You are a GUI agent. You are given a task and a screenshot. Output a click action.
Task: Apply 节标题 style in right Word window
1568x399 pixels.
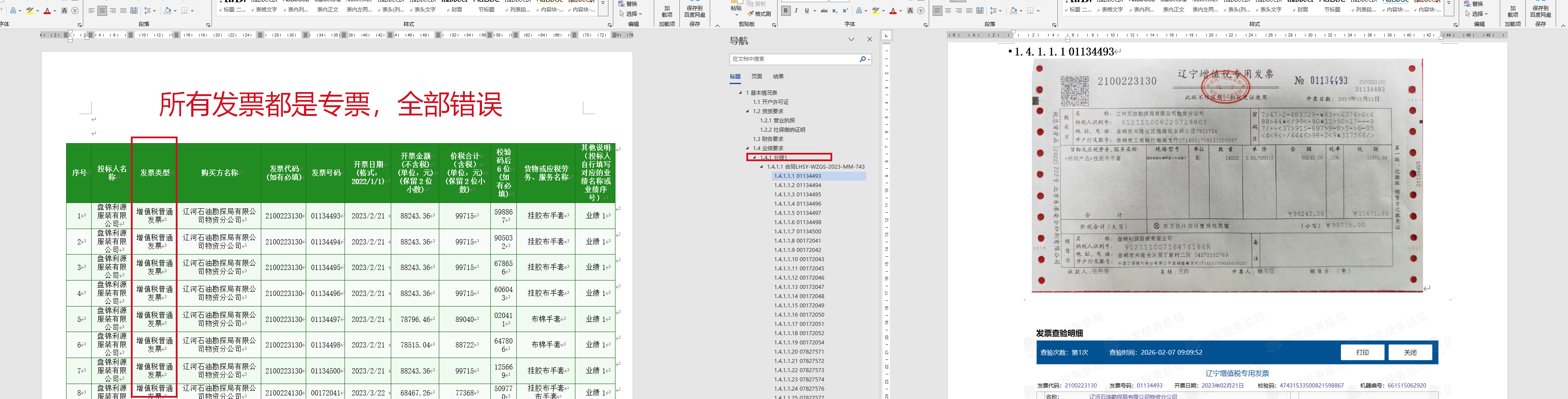(1331, 10)
